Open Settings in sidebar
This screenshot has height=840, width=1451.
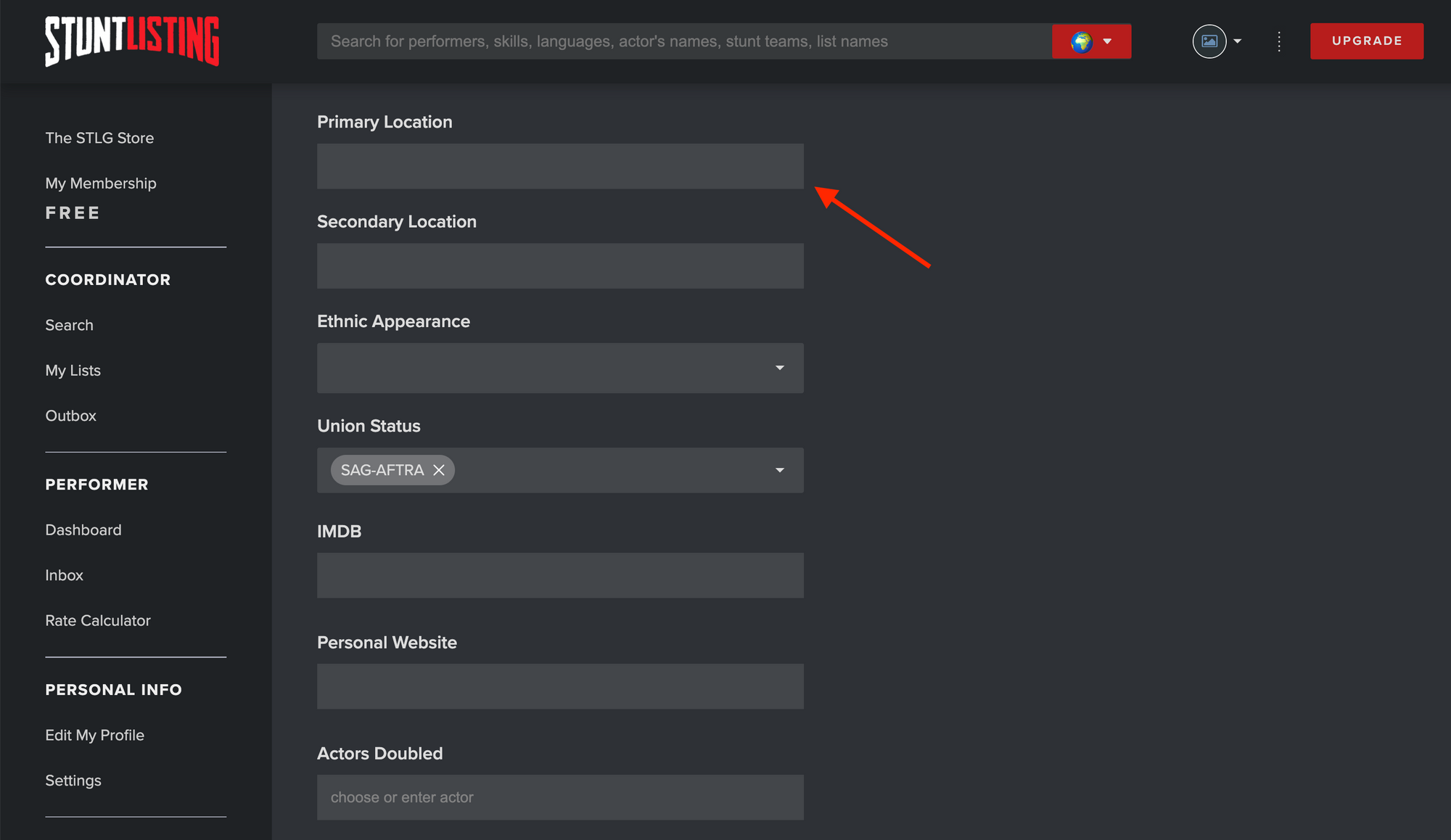(73, 781)
